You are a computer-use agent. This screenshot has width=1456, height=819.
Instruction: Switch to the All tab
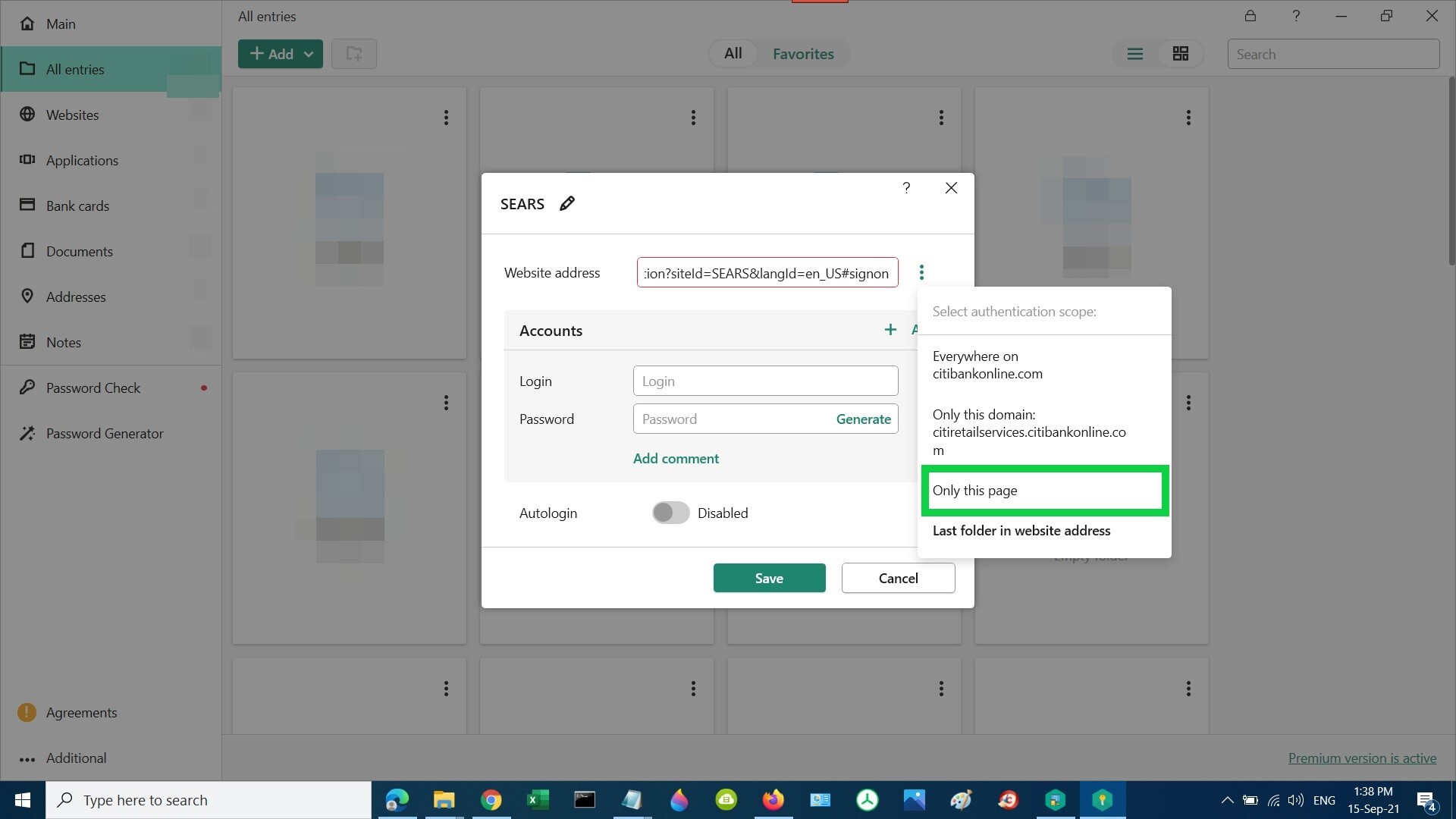click(733, 54)
